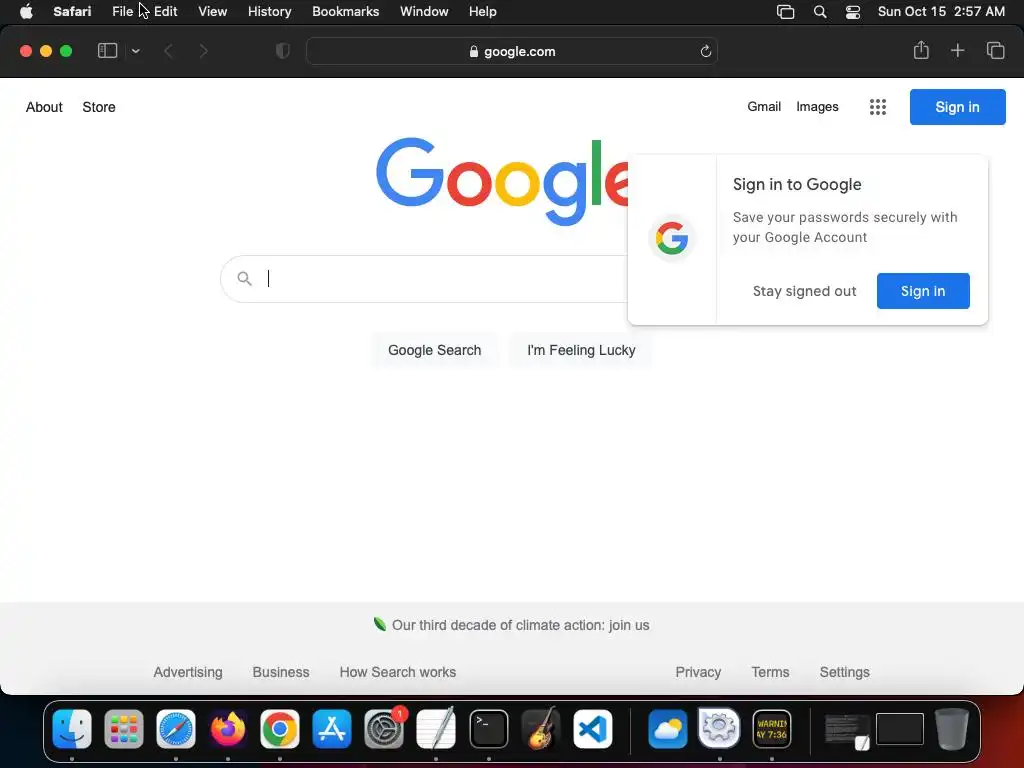Open the Edit menu

tap(165, 12)
